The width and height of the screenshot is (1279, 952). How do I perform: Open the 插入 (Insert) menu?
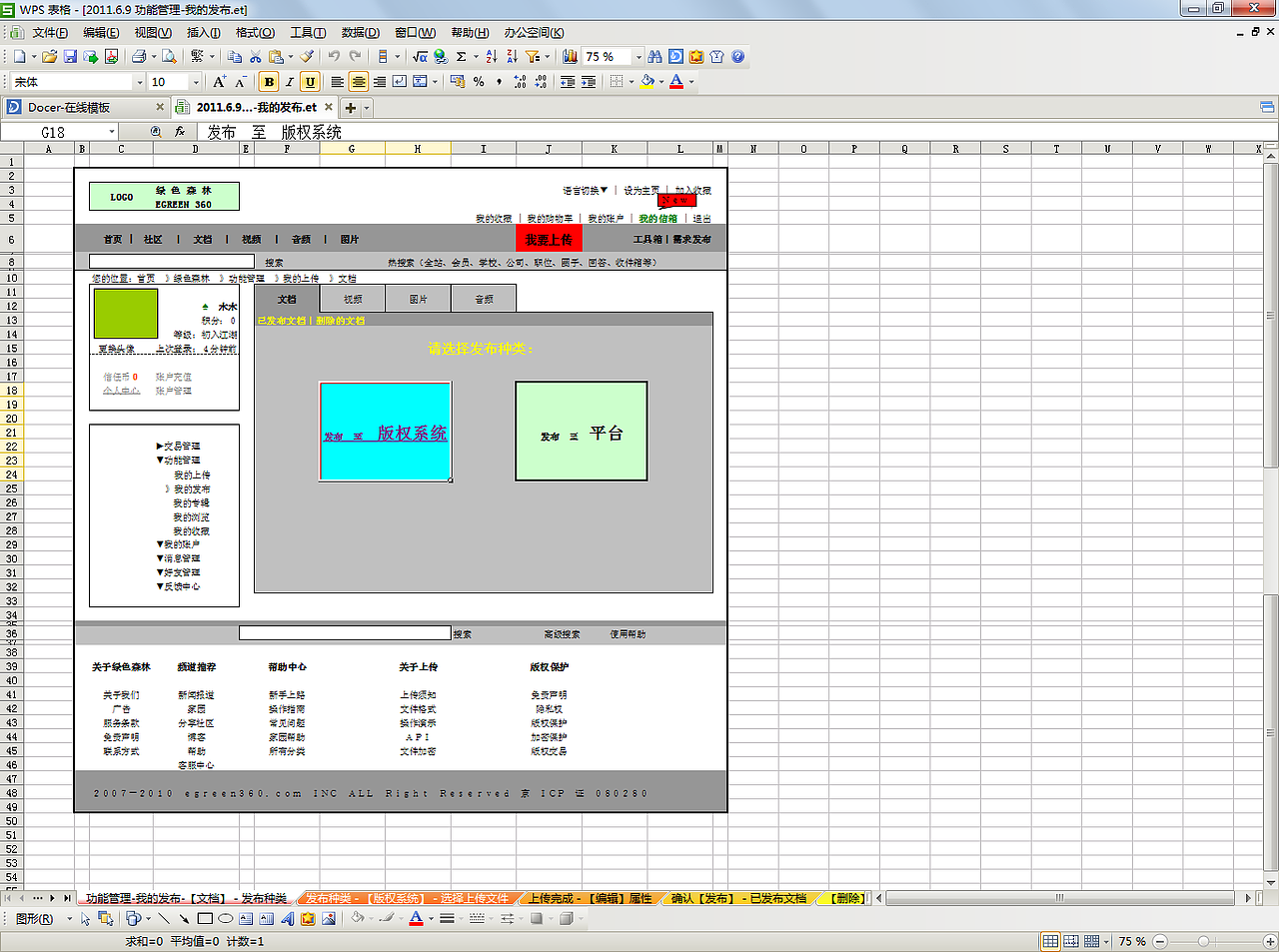click(204, 33)
